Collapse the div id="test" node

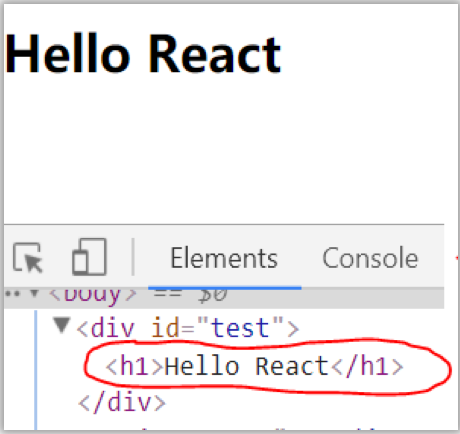click(x=62, y=325)
